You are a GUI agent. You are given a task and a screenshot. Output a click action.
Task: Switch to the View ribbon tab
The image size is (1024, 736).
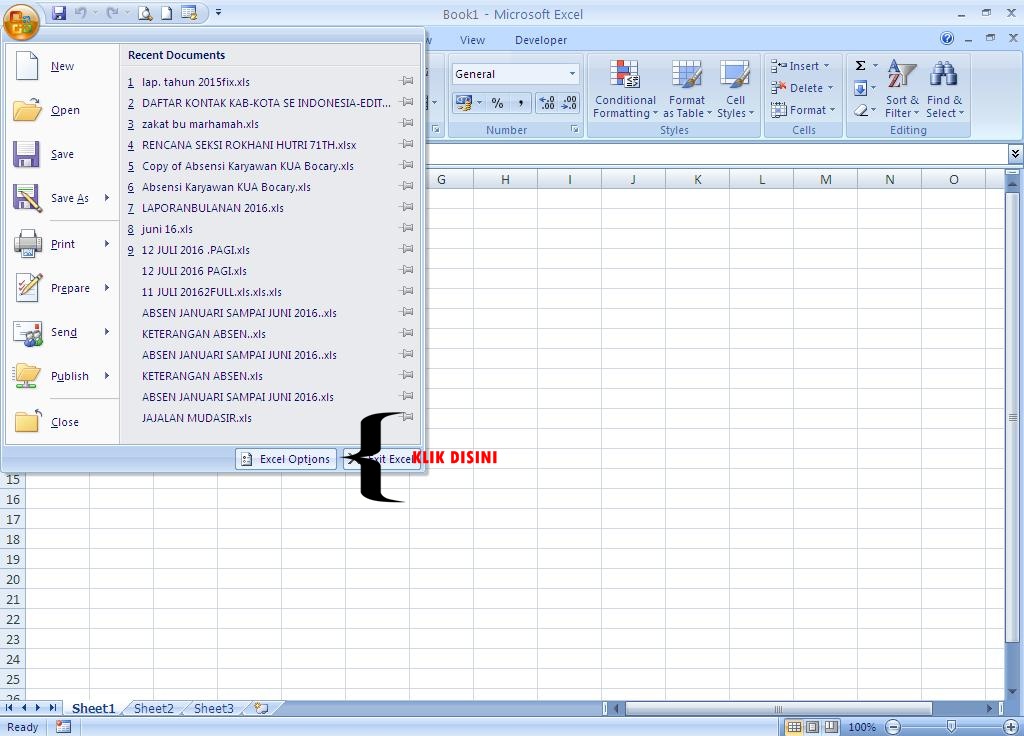coord(472,40)
